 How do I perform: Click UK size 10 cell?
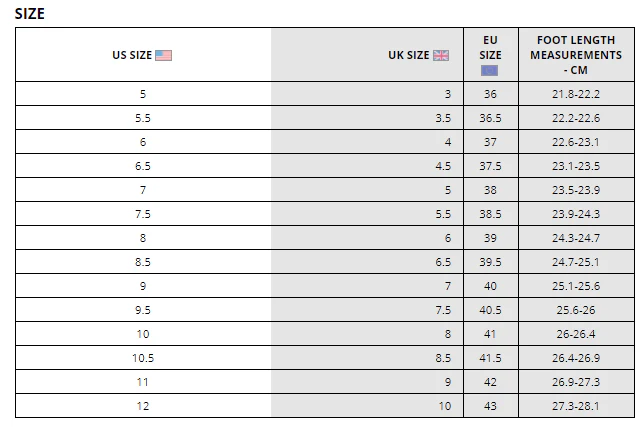pos(445,406)
